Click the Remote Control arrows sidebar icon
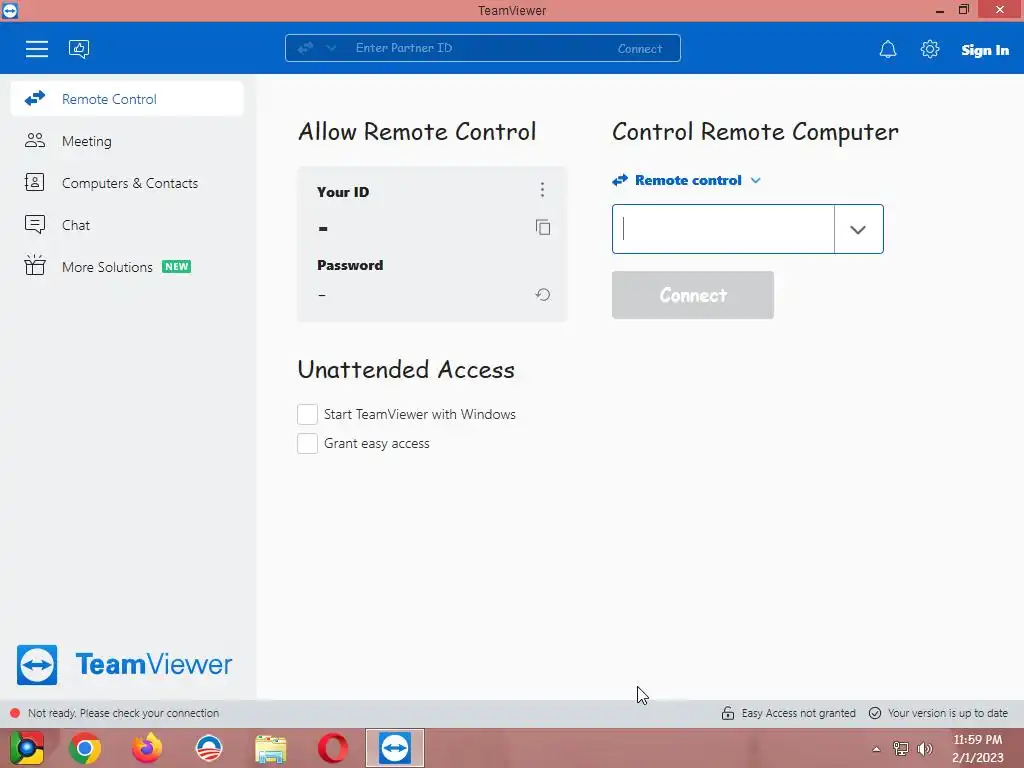This screenshot has width=1024, height=768. pos(35,99)
